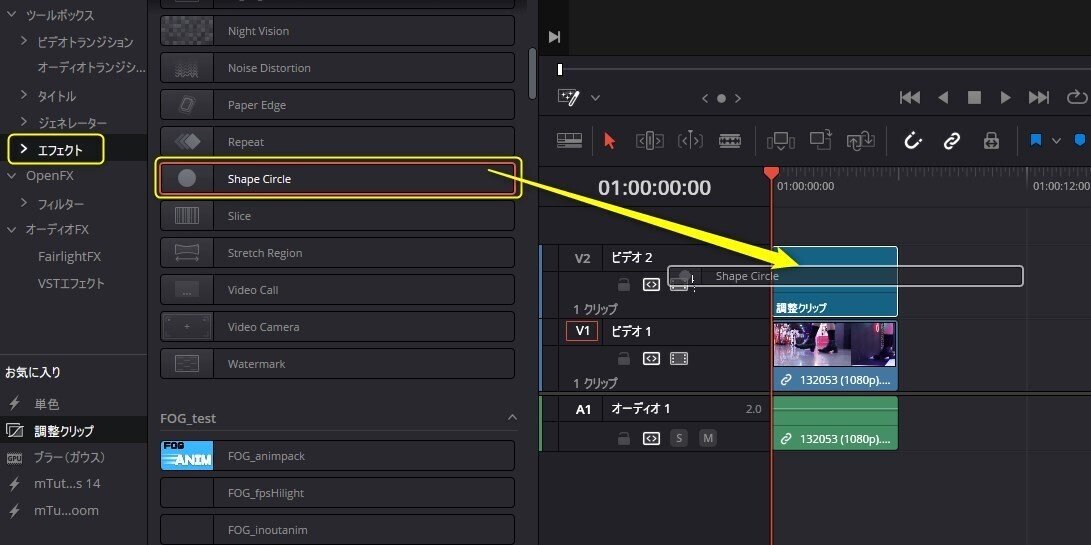Viewport: 1091px width, 545px height.
Task: Select A1 track destination control
Action: [583, 409]
